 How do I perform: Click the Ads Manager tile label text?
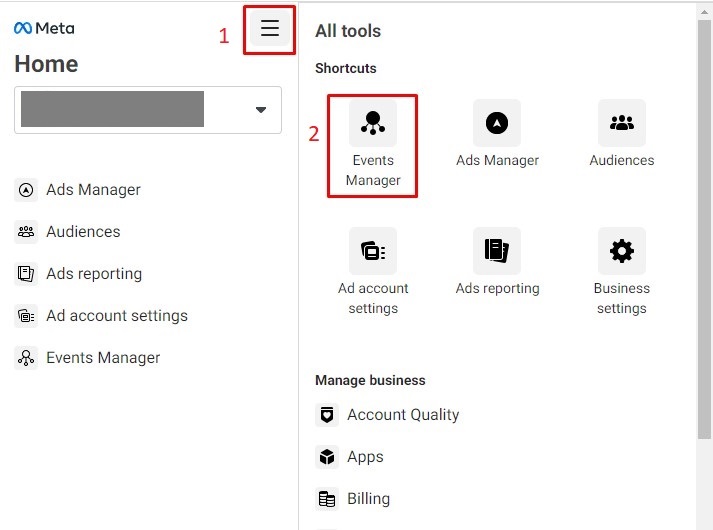pos(497,160)
